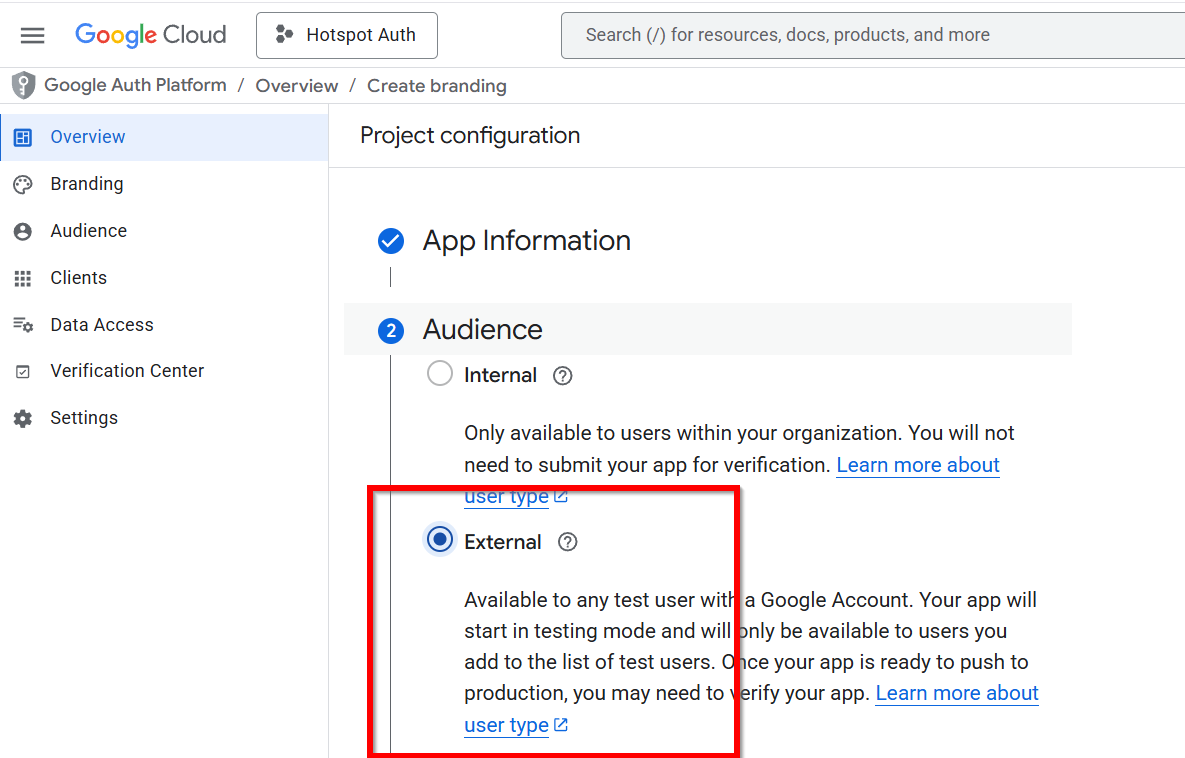Select the External radio button

click(440, 540)
